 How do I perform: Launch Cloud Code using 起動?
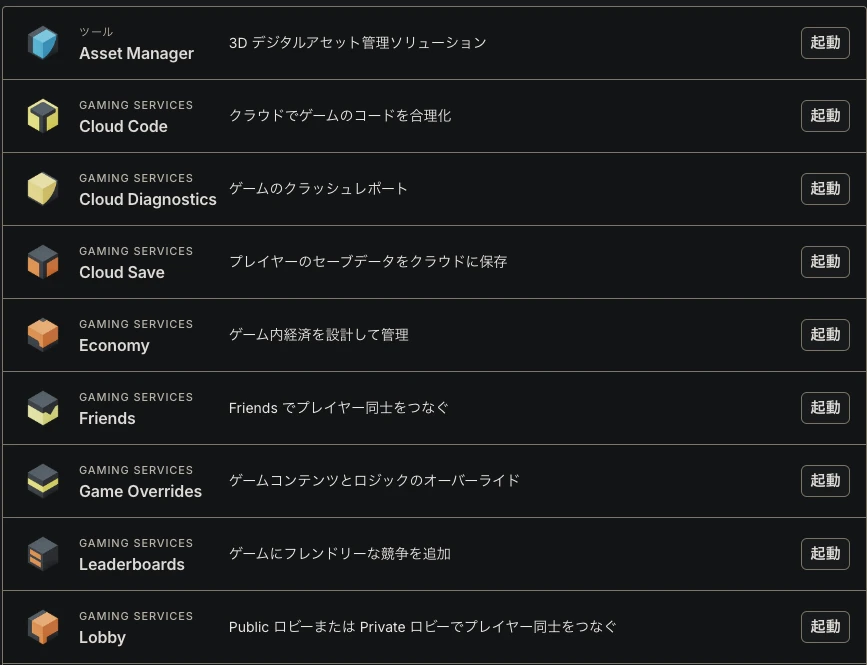825,116
